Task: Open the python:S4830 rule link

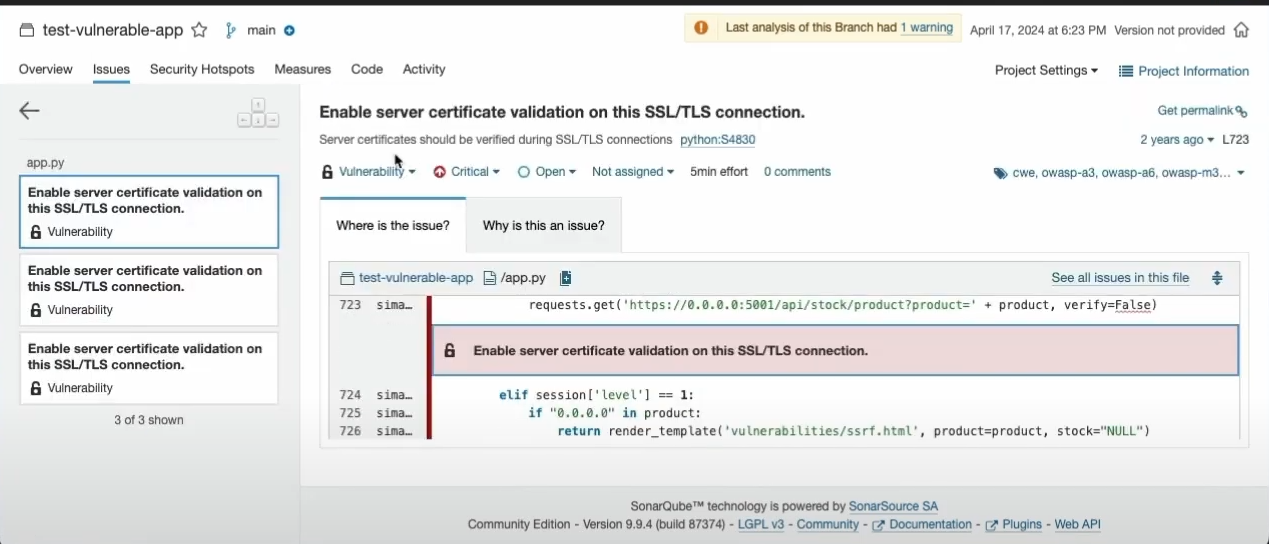Action: tap(718, 140)
